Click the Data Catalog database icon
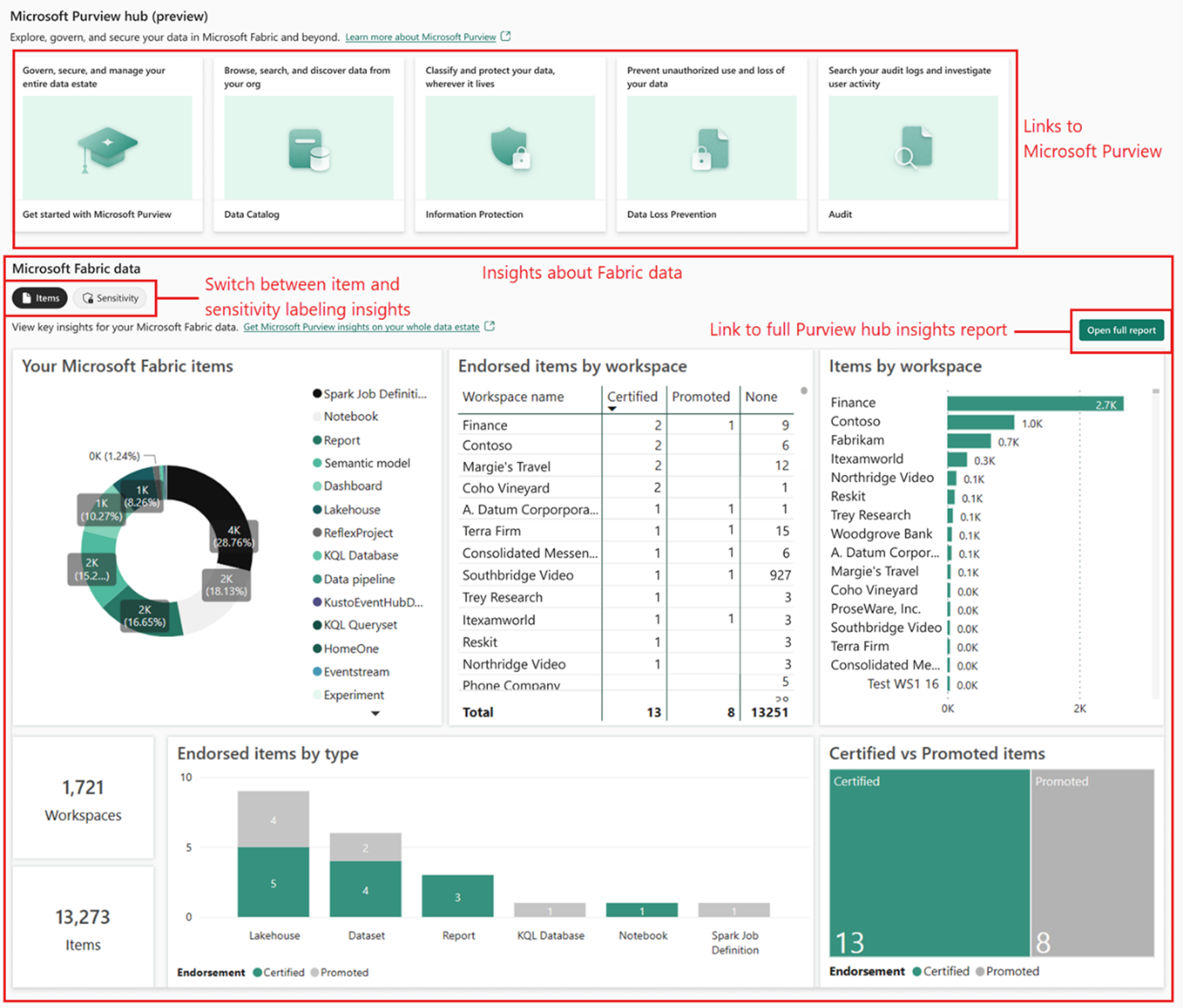1183x1008 pixels. pos(309,149)
